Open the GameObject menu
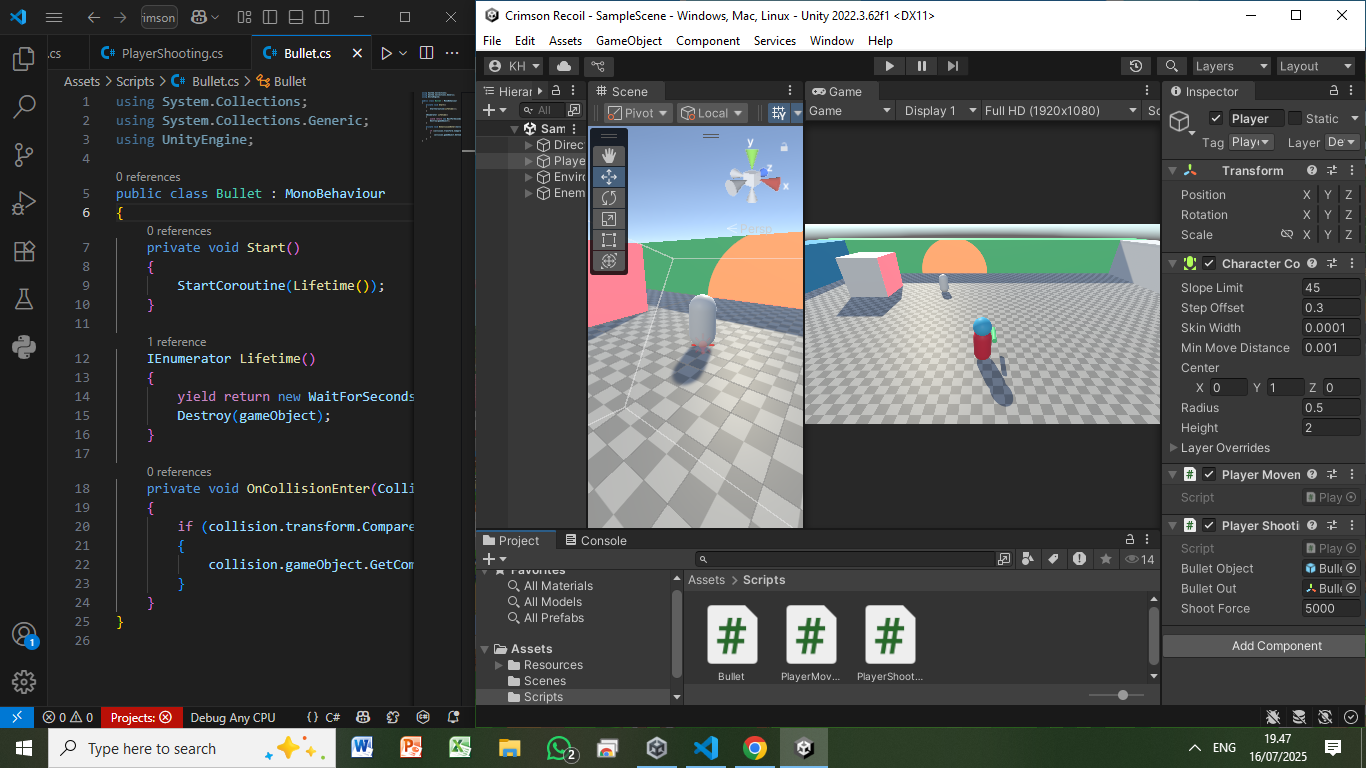 pyautogui.click(x=629, y=41)
